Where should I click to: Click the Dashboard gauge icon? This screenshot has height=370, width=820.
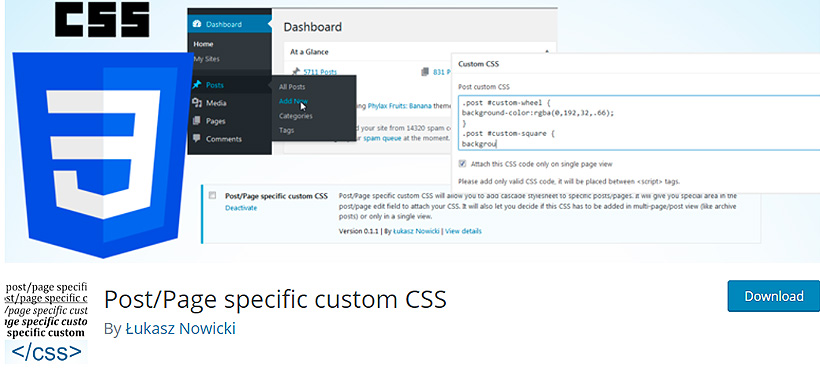tap(197, 24)
